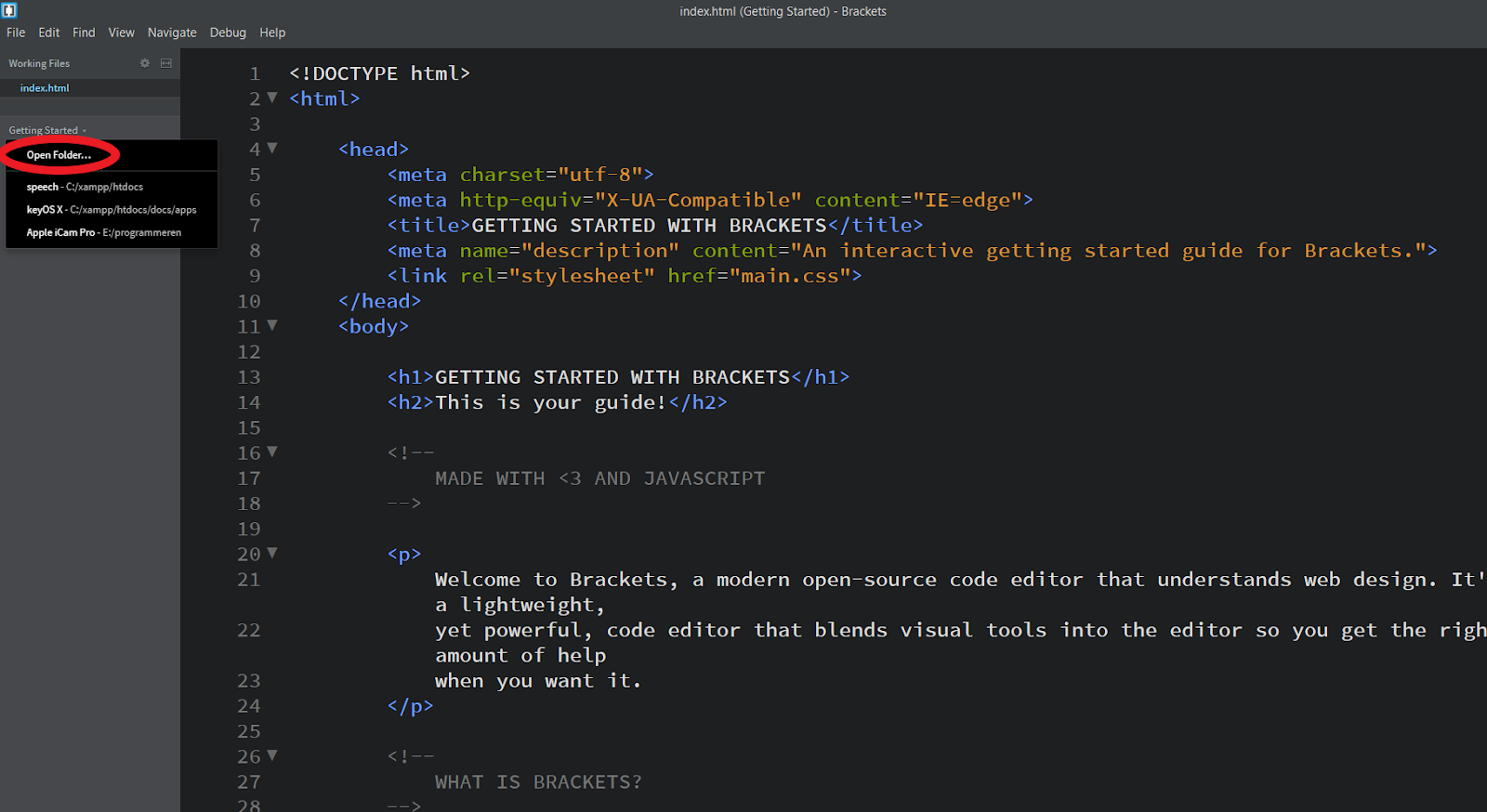Viewport: 1487px width, 812px height.
Task: Click line number 19 in the gutter
Action: (x=249, y=530)
